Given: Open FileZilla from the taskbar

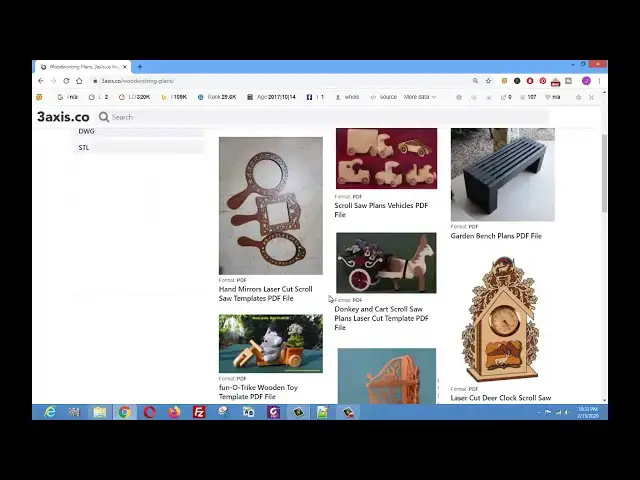Looking at the screenshot, I should click(x=199, y=412).
